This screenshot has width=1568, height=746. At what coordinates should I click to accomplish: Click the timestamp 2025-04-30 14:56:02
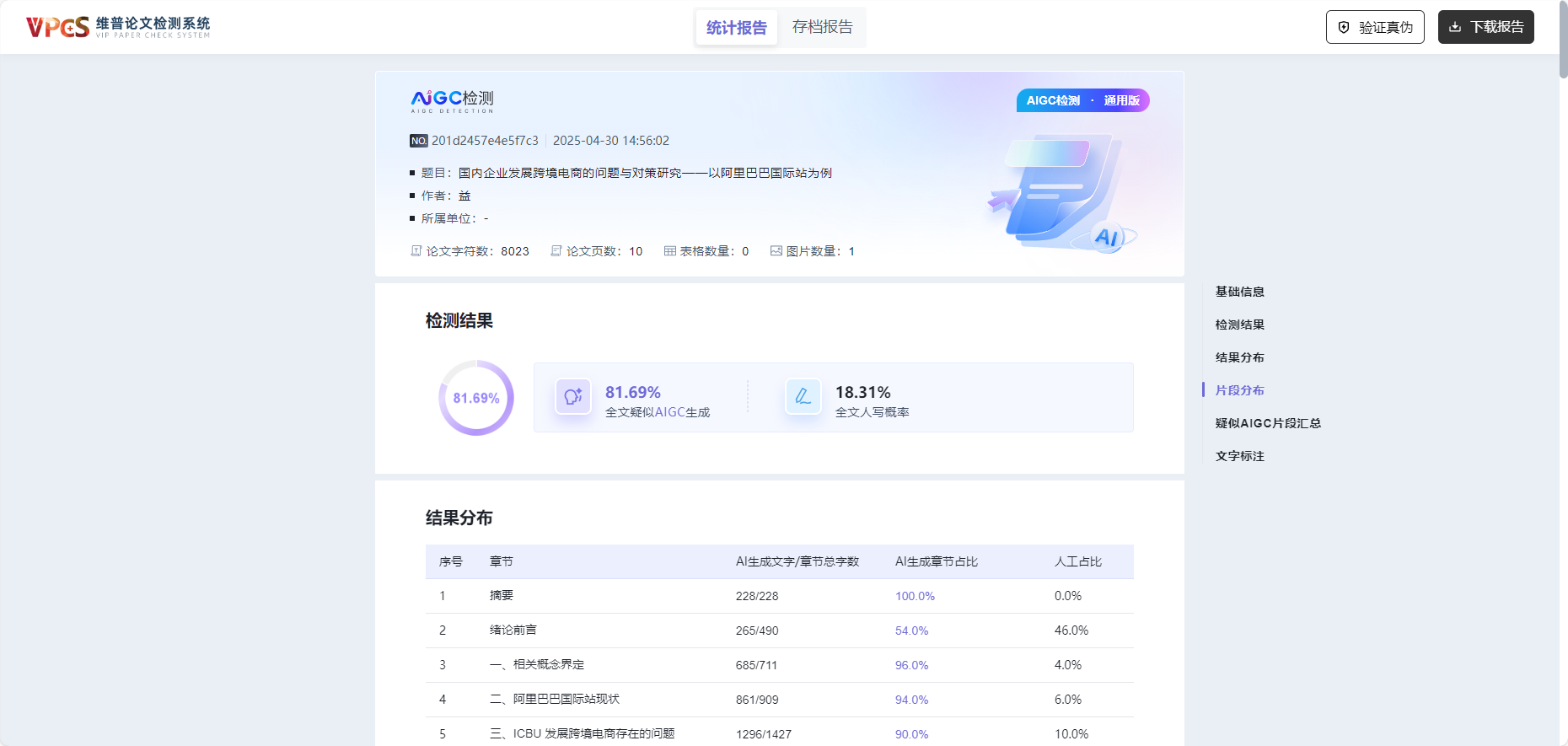pyautogui.click(x=611, y=141)
